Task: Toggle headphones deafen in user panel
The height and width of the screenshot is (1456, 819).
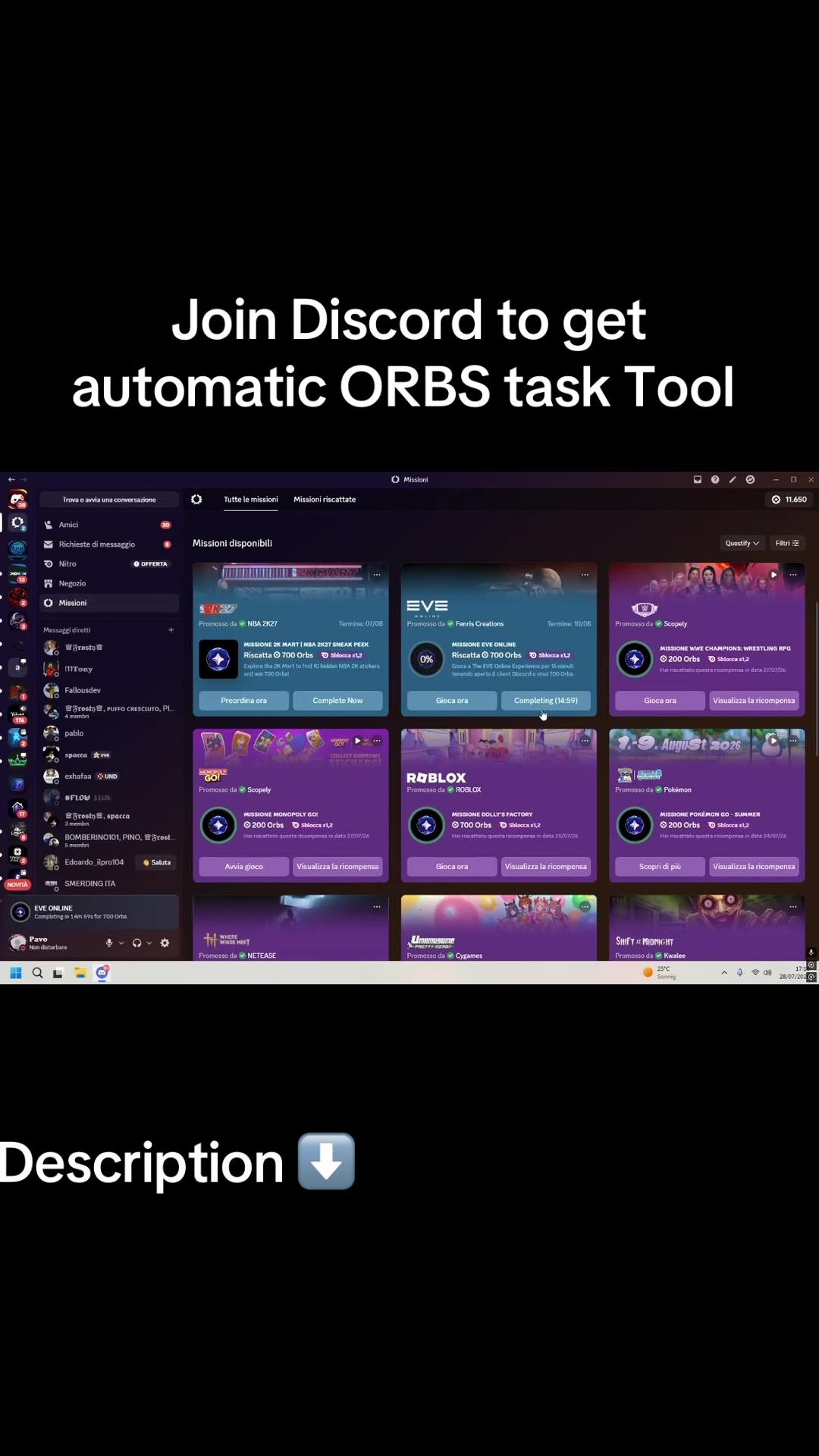Action: (x=137, y=943)
